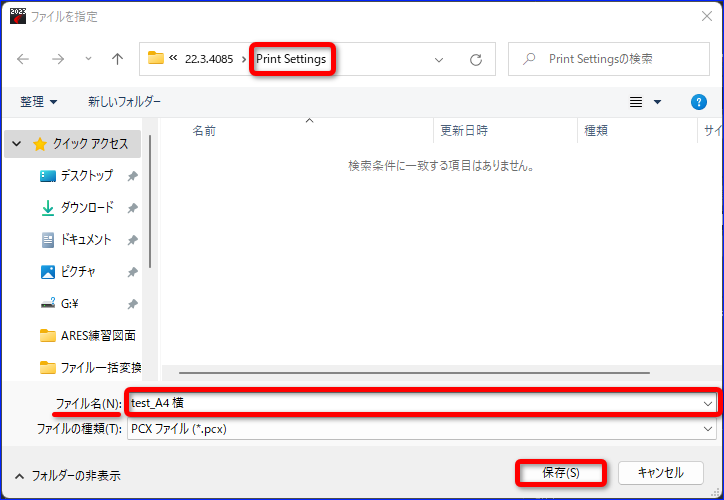Click the horizontal scrollbar in file list

click(414, 373)
